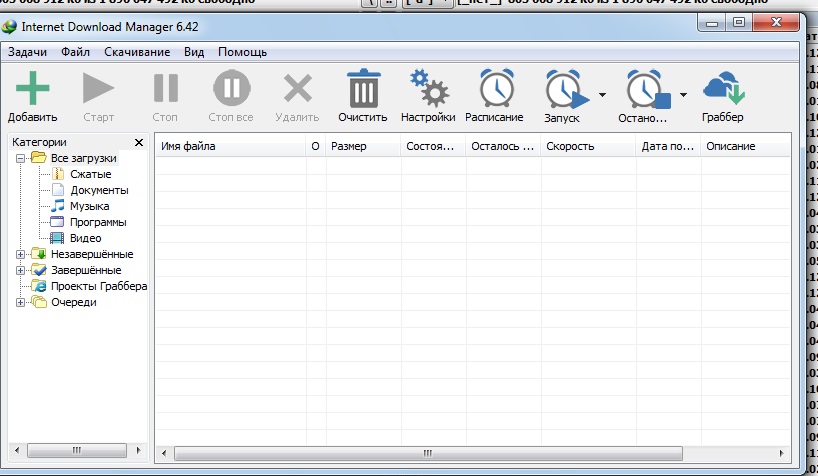Click the Незавершённые folder icon
This screenshot has height=476, width=818.
click(x=39, y=254)
